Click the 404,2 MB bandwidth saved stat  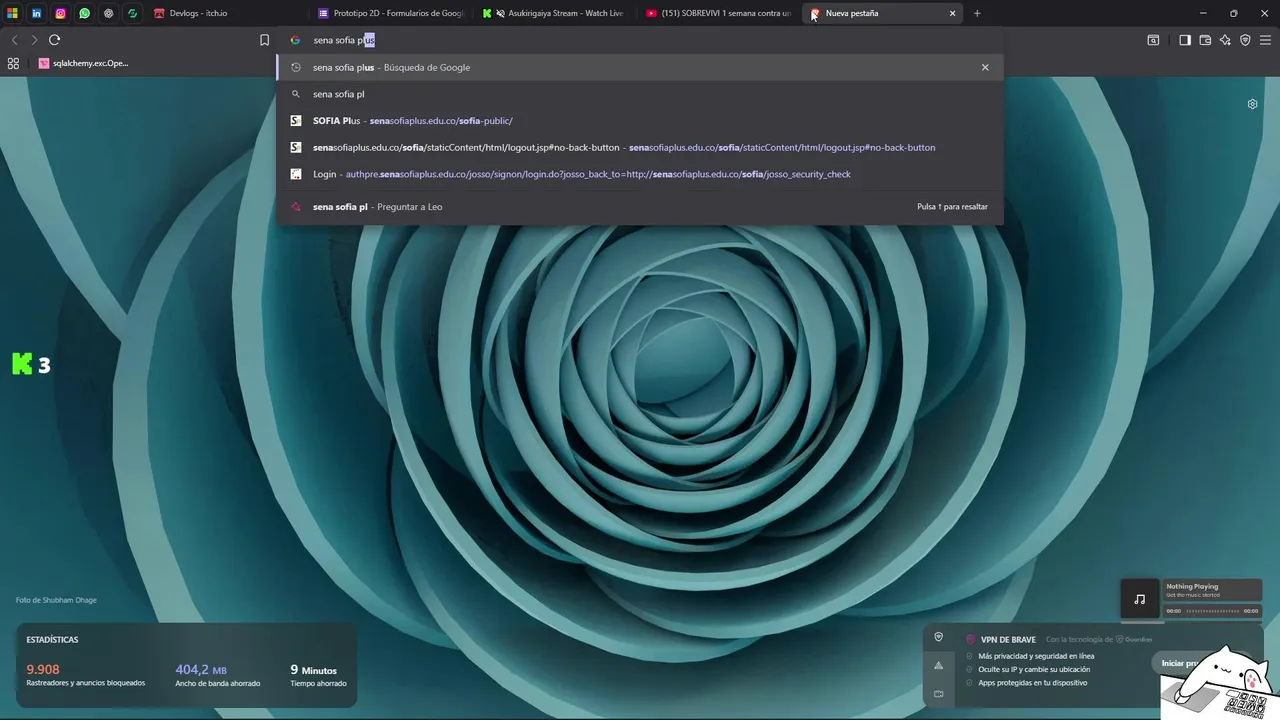point(217,676)
